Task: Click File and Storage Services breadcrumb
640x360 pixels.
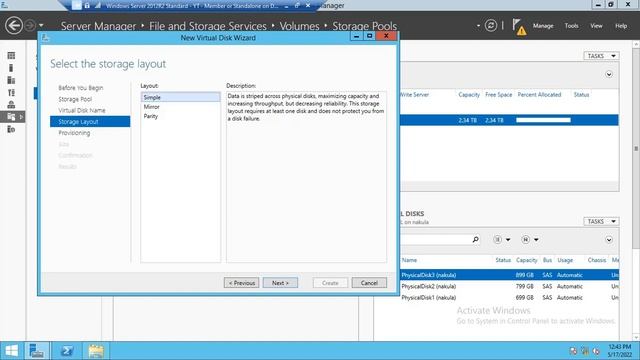Action: pyautogui.click(x=208, y=26)
